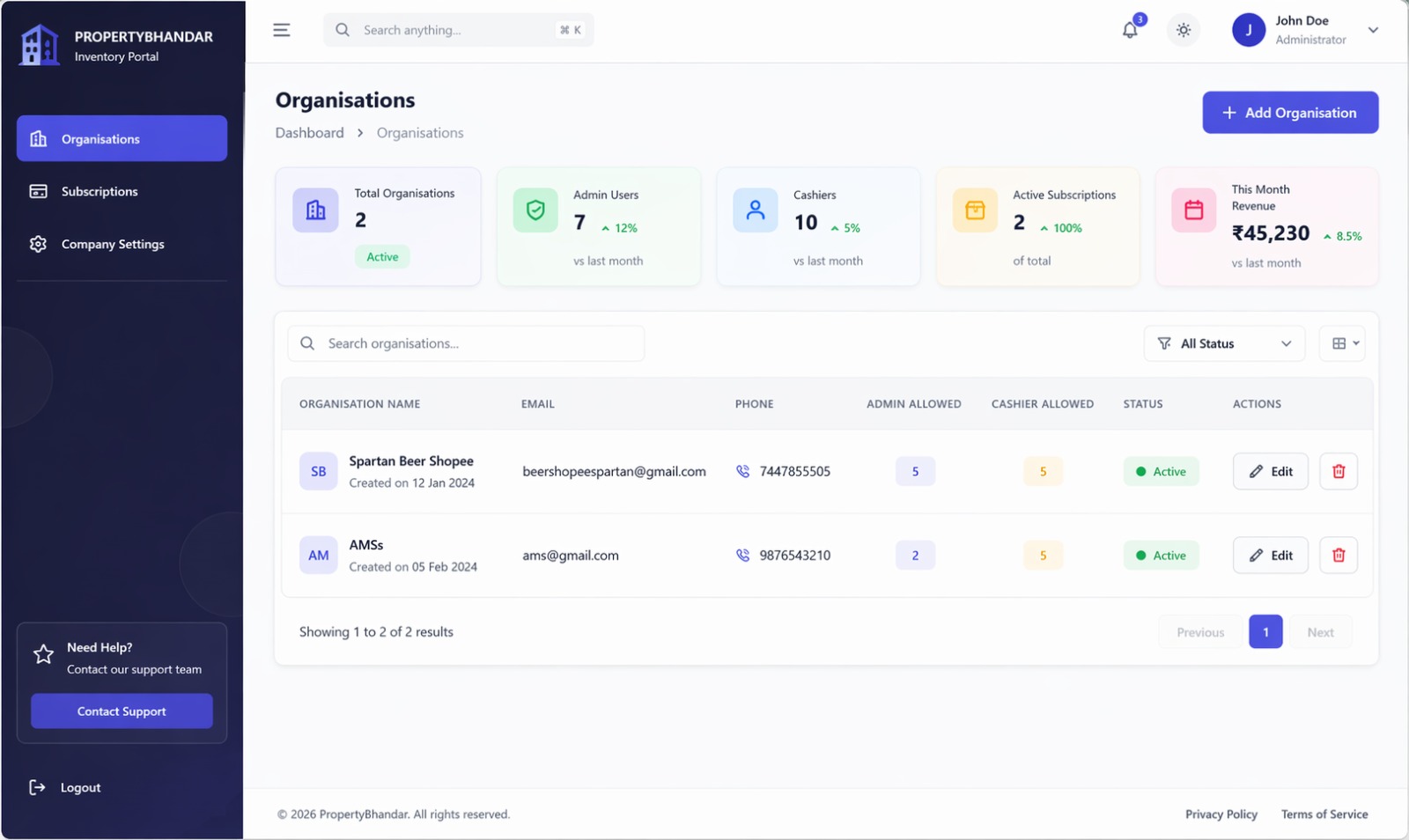Open Subscriptions in the sidebar
This screenshot has height=840, width=1409.
[x=100, y=191]
